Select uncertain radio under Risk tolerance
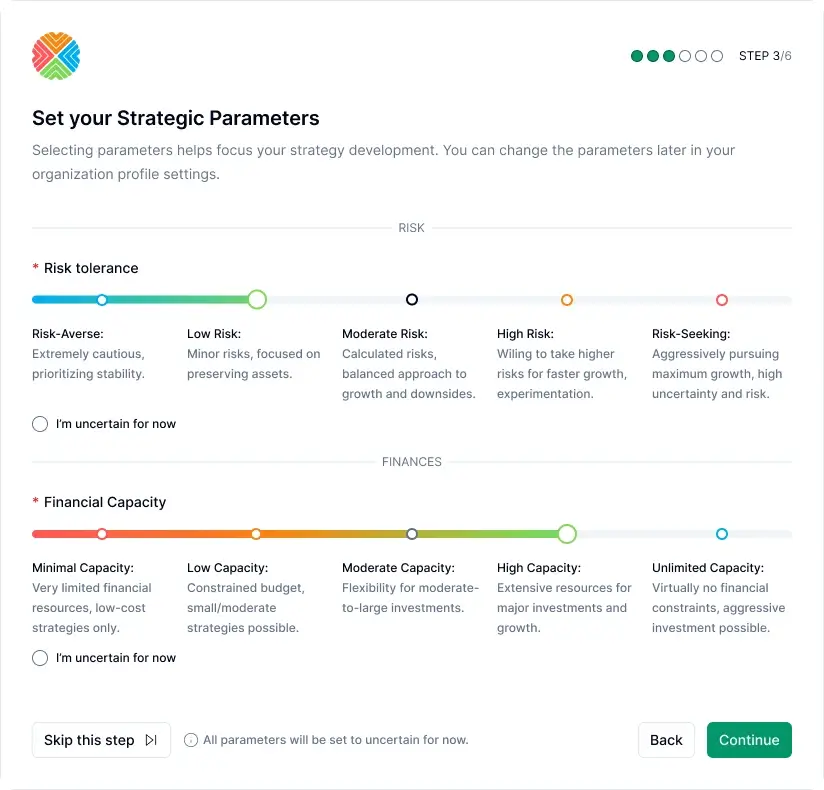Screen dimensions: 824x790 pos(40,424)
